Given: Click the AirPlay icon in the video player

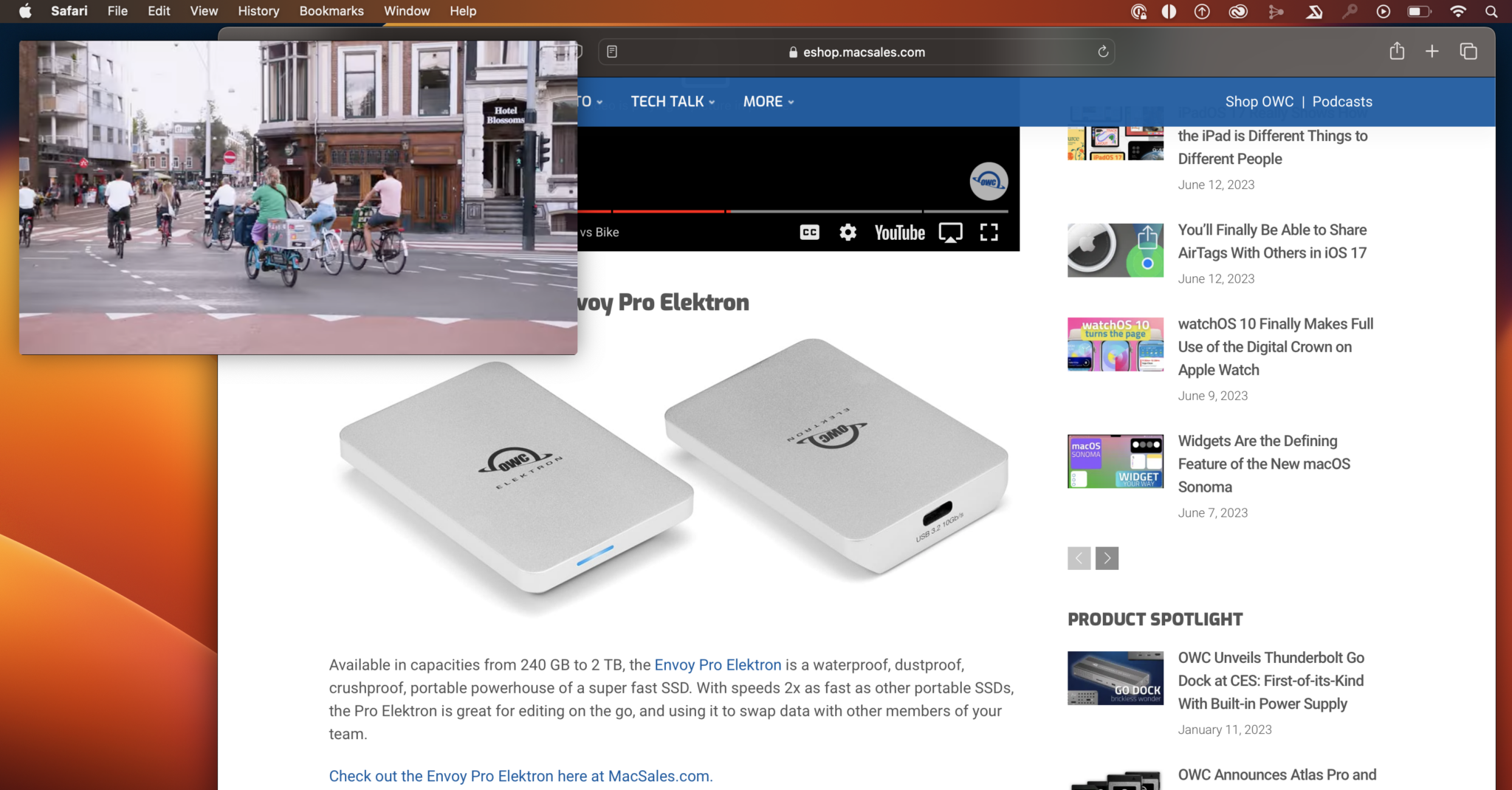Looking at the screenshot, I should [x=952, y=232].
